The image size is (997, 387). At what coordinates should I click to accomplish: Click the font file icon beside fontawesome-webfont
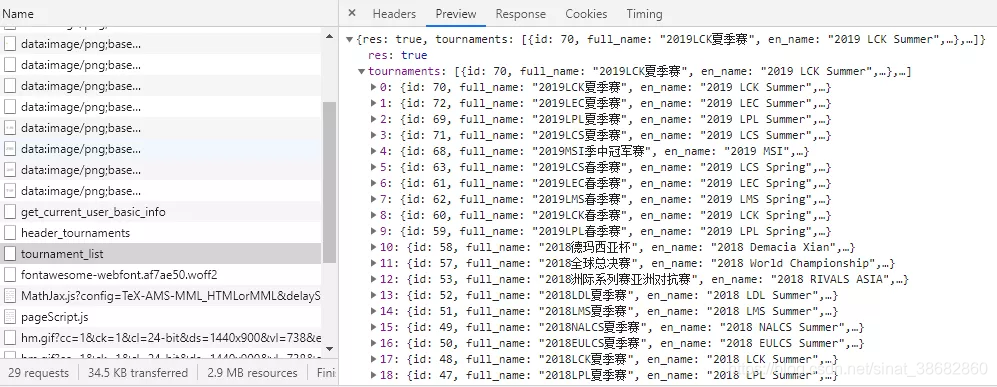(10, 275)
